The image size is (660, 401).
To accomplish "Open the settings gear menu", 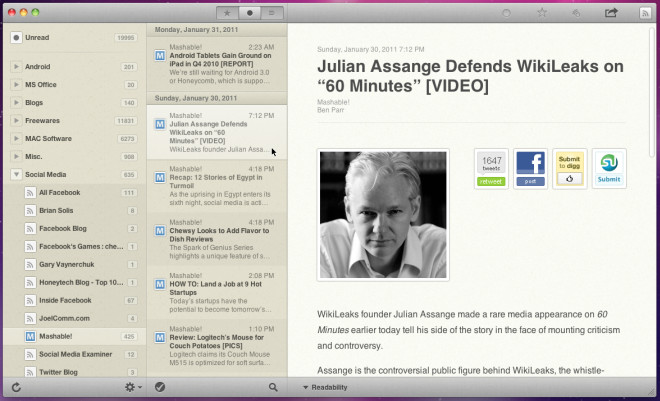I will click(133, 387).
